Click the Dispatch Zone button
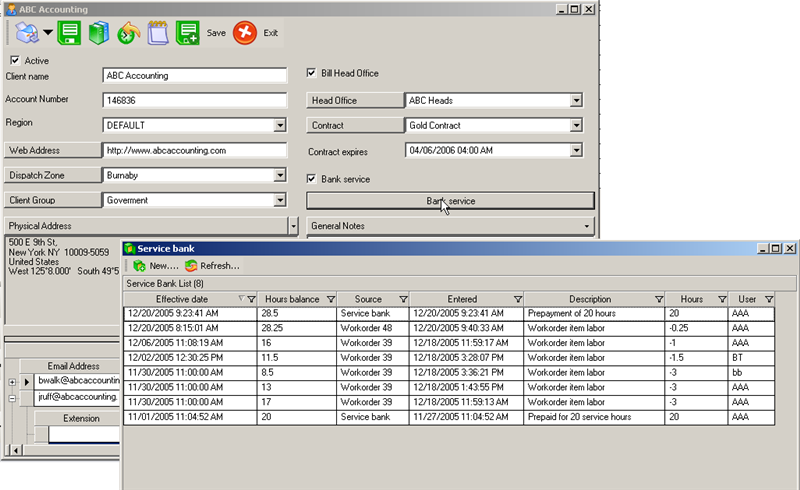Viewport: 800px width, 490px height. click(x=53, y=175)
